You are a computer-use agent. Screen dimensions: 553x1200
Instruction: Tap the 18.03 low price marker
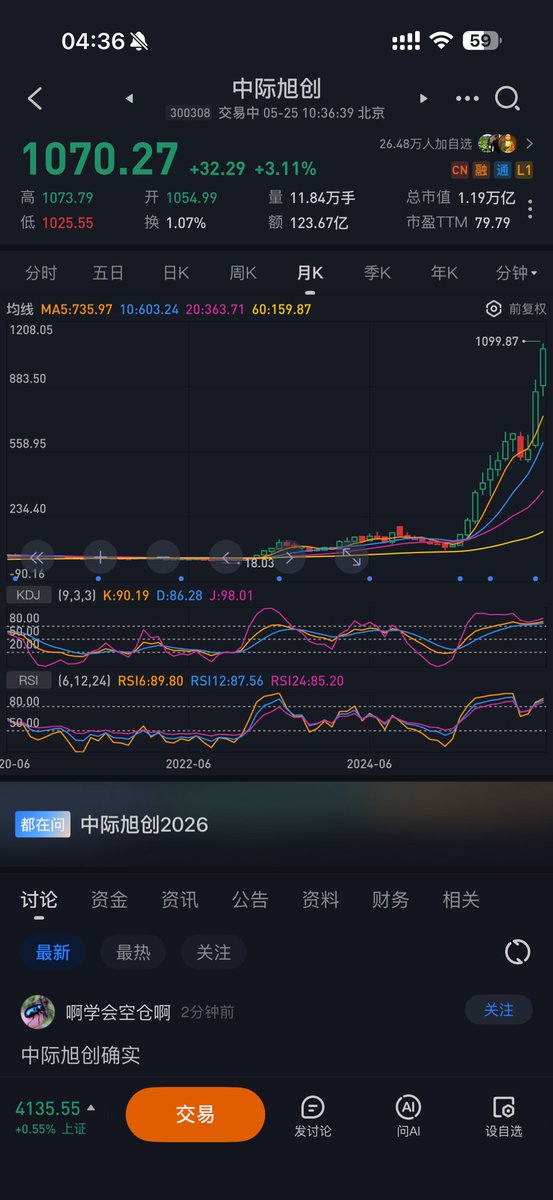(260, 565)
